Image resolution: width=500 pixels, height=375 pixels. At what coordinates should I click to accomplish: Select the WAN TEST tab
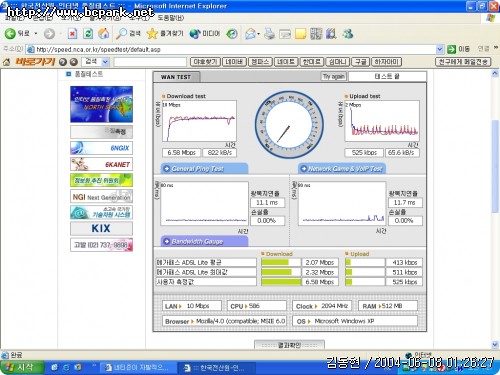coord(176,77)
